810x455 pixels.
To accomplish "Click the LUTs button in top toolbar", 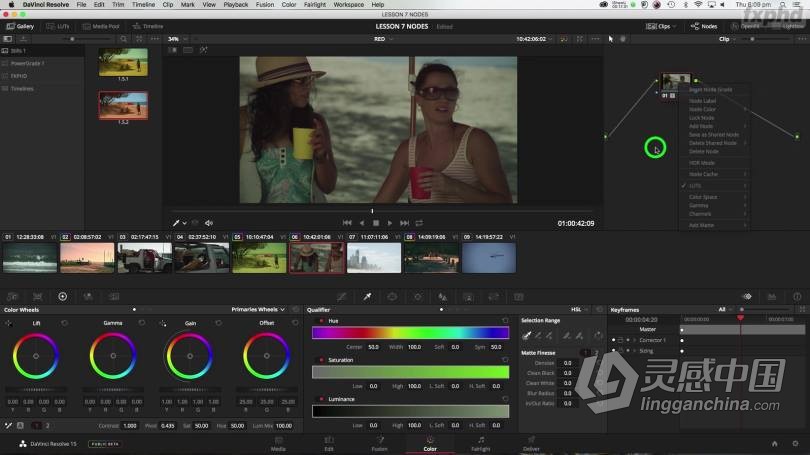I will tap(59, 26).
